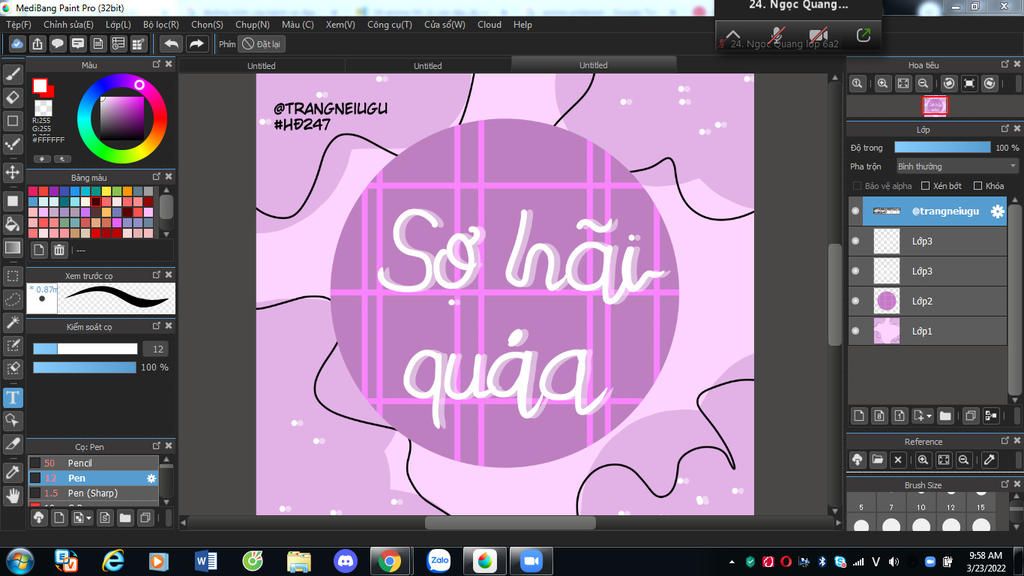The height and width of the screenshot is (576, 1024).
Task: Expand the Zoom meeting controls chevron
Action: (x=733, y=35)
